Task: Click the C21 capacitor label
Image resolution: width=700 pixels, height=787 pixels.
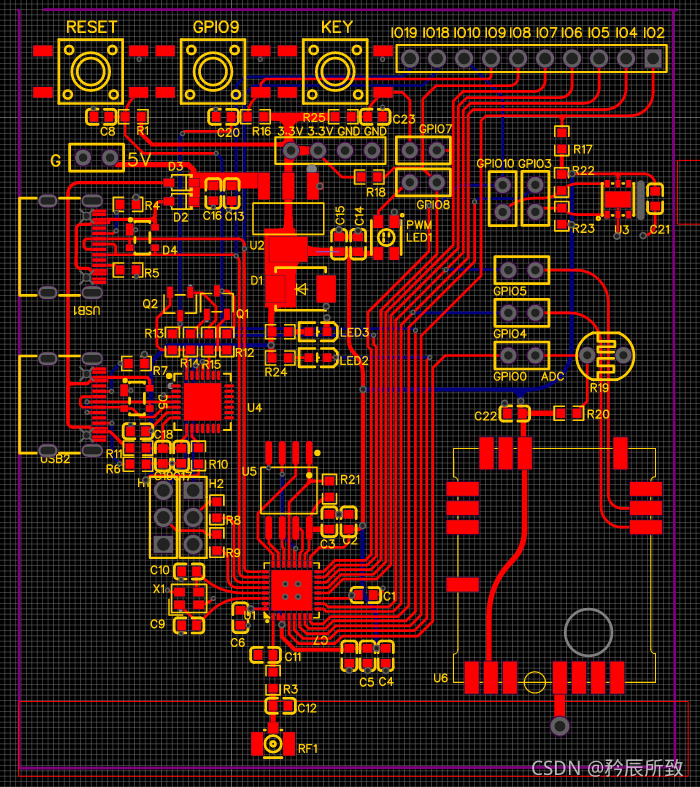Action: [659, 229]
